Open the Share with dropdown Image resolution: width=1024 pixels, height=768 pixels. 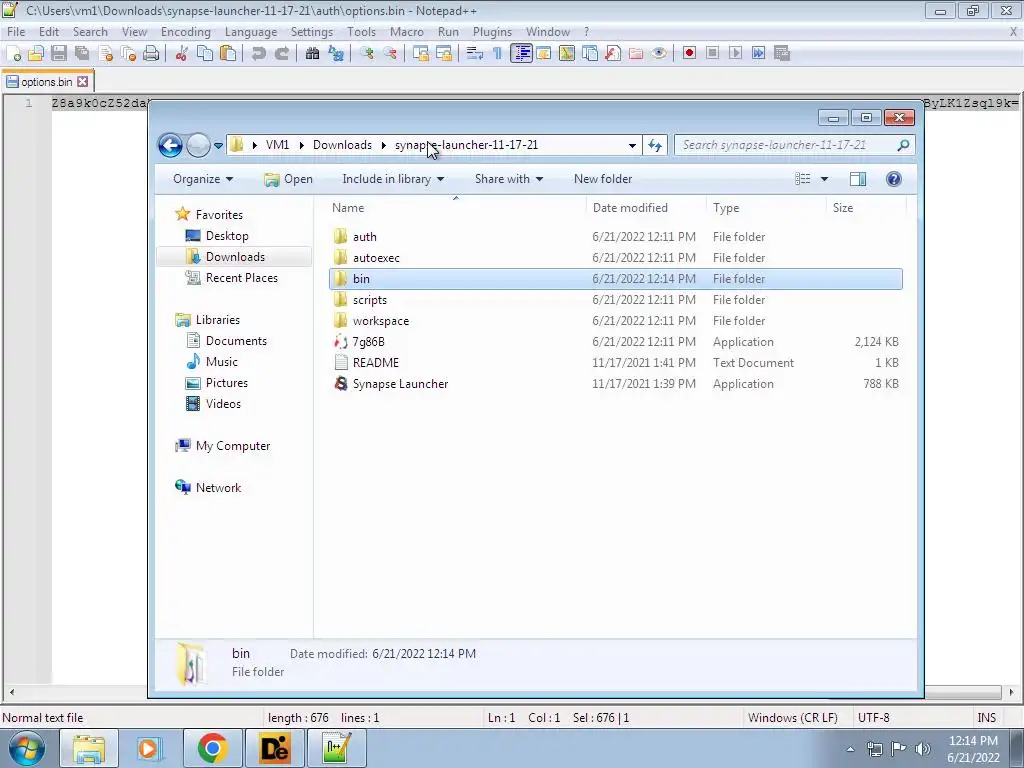tap(509, 179)
